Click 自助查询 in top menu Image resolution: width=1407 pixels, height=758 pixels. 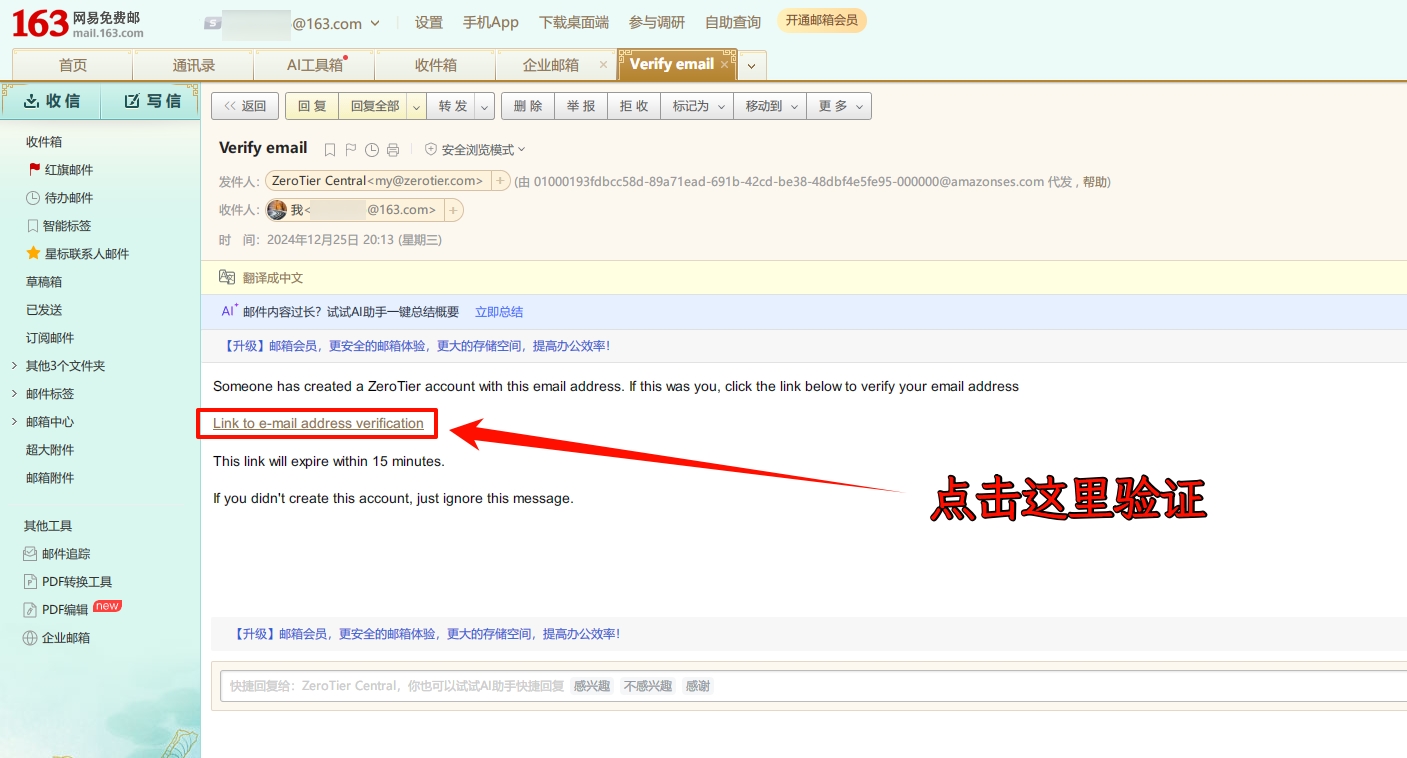point(733,22)
